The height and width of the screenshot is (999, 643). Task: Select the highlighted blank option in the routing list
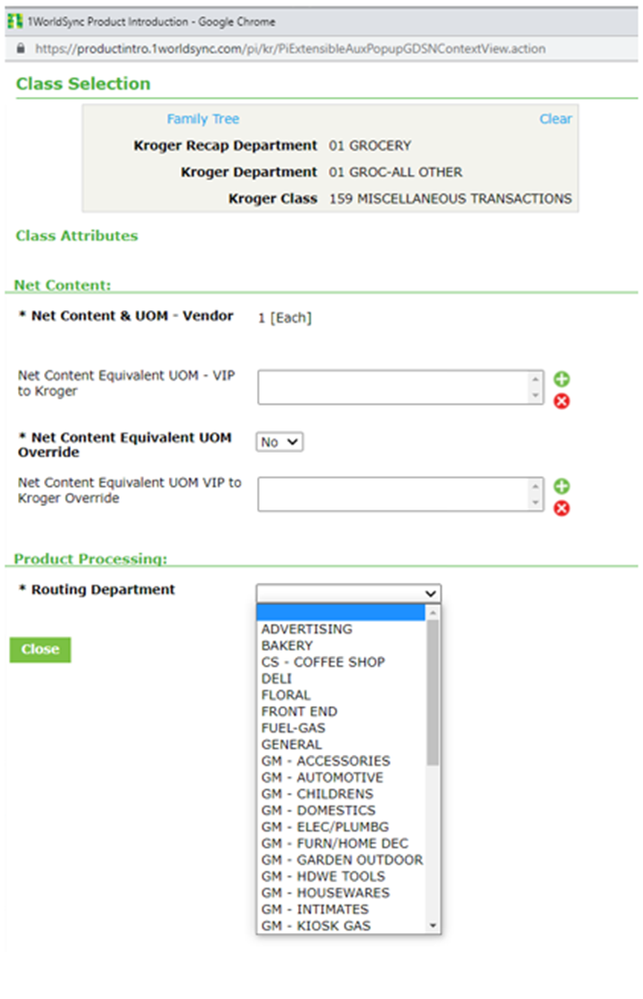click(x=341, y=613)
